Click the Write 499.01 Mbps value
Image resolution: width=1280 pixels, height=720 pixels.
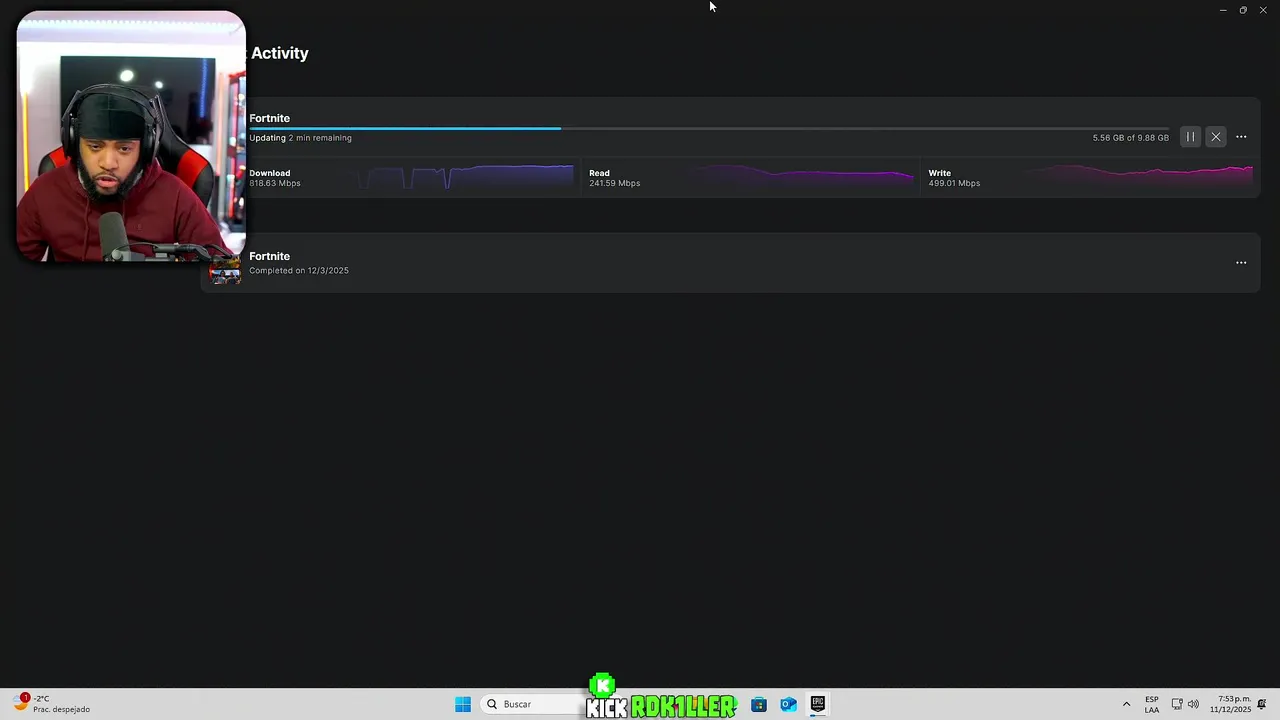click(x=954, y=184)
